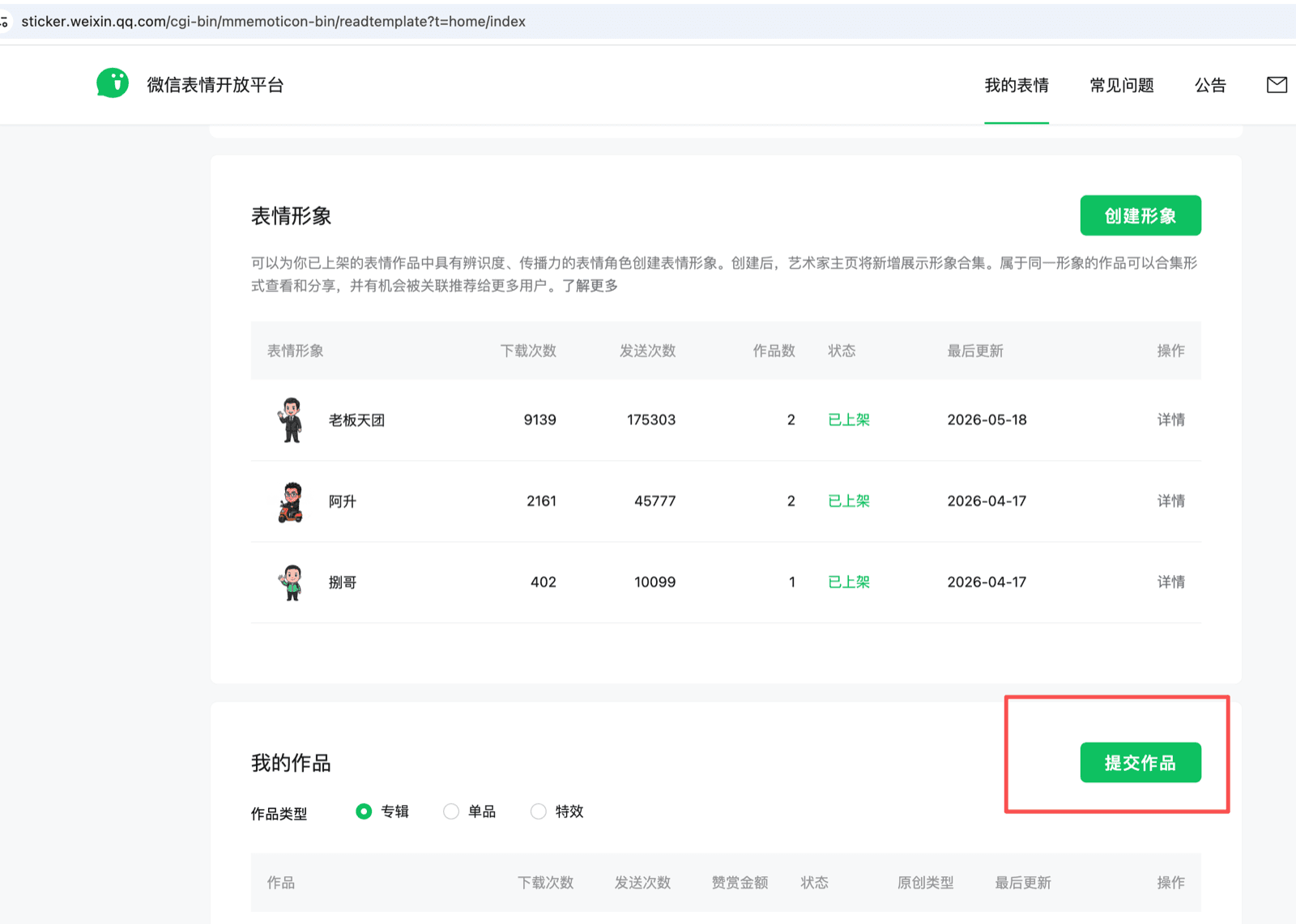1296x924 pixels.
Task: Open 老板天团 character thumbnail
Action: [x=291, y=419]
